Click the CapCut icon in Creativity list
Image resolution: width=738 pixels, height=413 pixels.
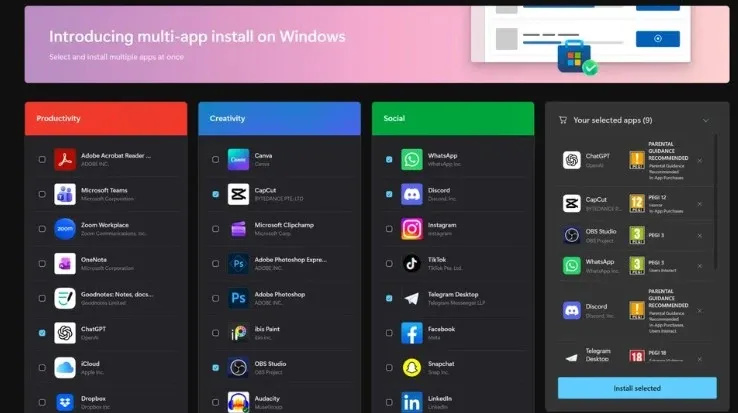point(238,194)
